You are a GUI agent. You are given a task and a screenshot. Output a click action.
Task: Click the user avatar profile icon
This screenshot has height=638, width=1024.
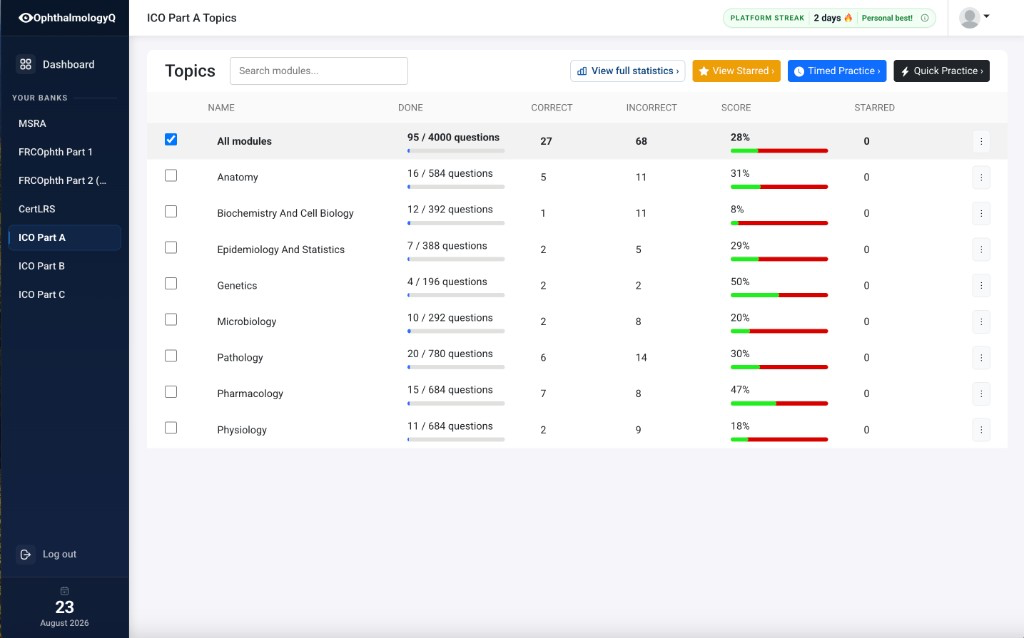[969, 18]
